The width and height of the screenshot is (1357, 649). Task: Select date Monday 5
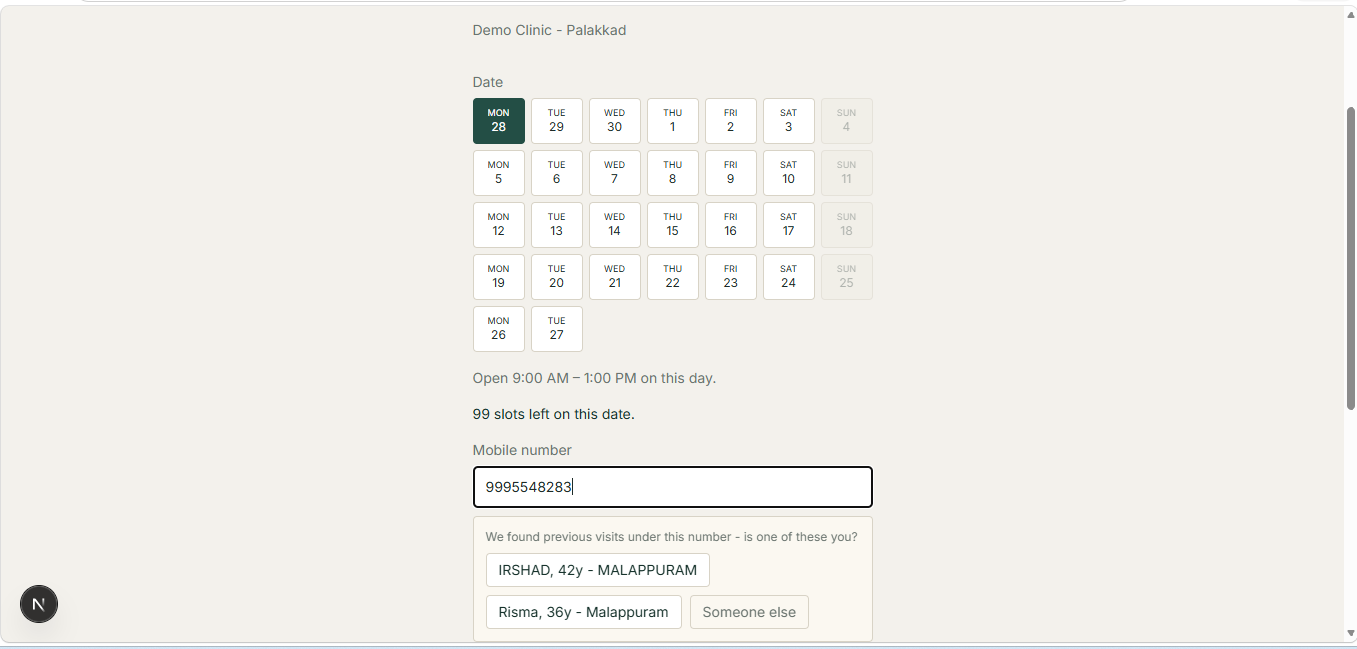[x=499, y=173]
